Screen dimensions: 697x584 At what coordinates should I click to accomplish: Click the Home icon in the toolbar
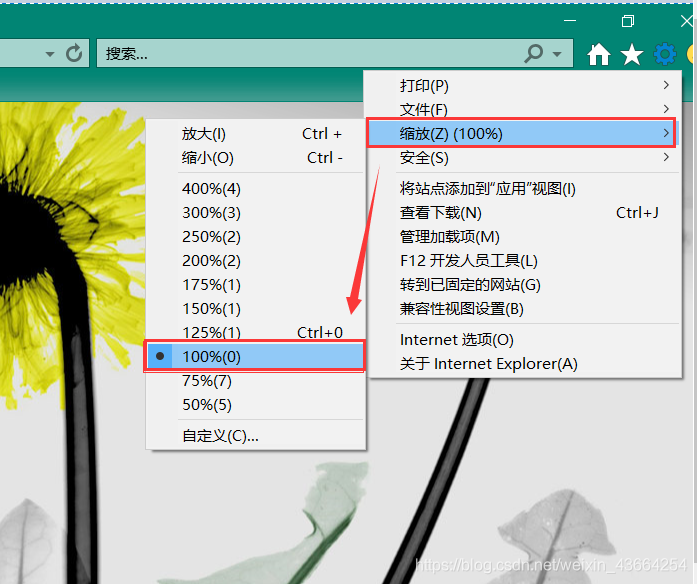coord(599,54)
